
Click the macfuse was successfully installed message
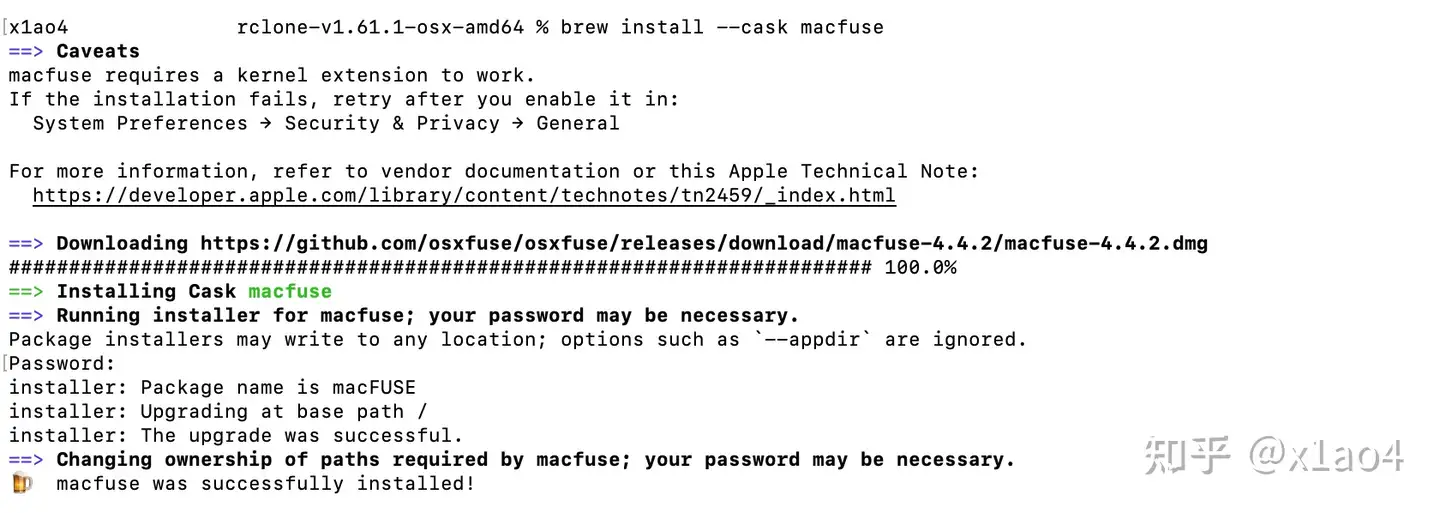click(265, 484)
